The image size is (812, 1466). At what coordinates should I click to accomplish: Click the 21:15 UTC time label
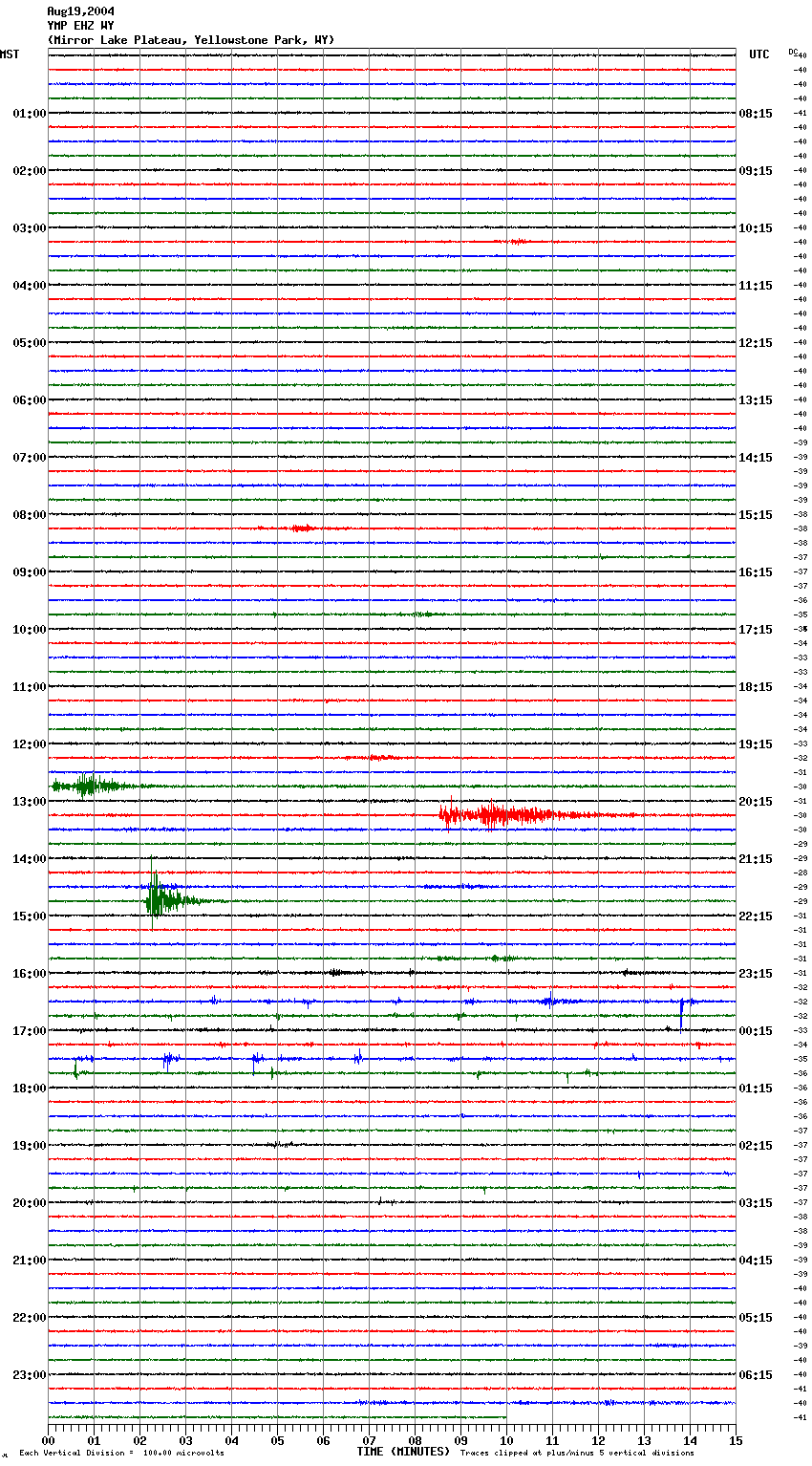756,859
